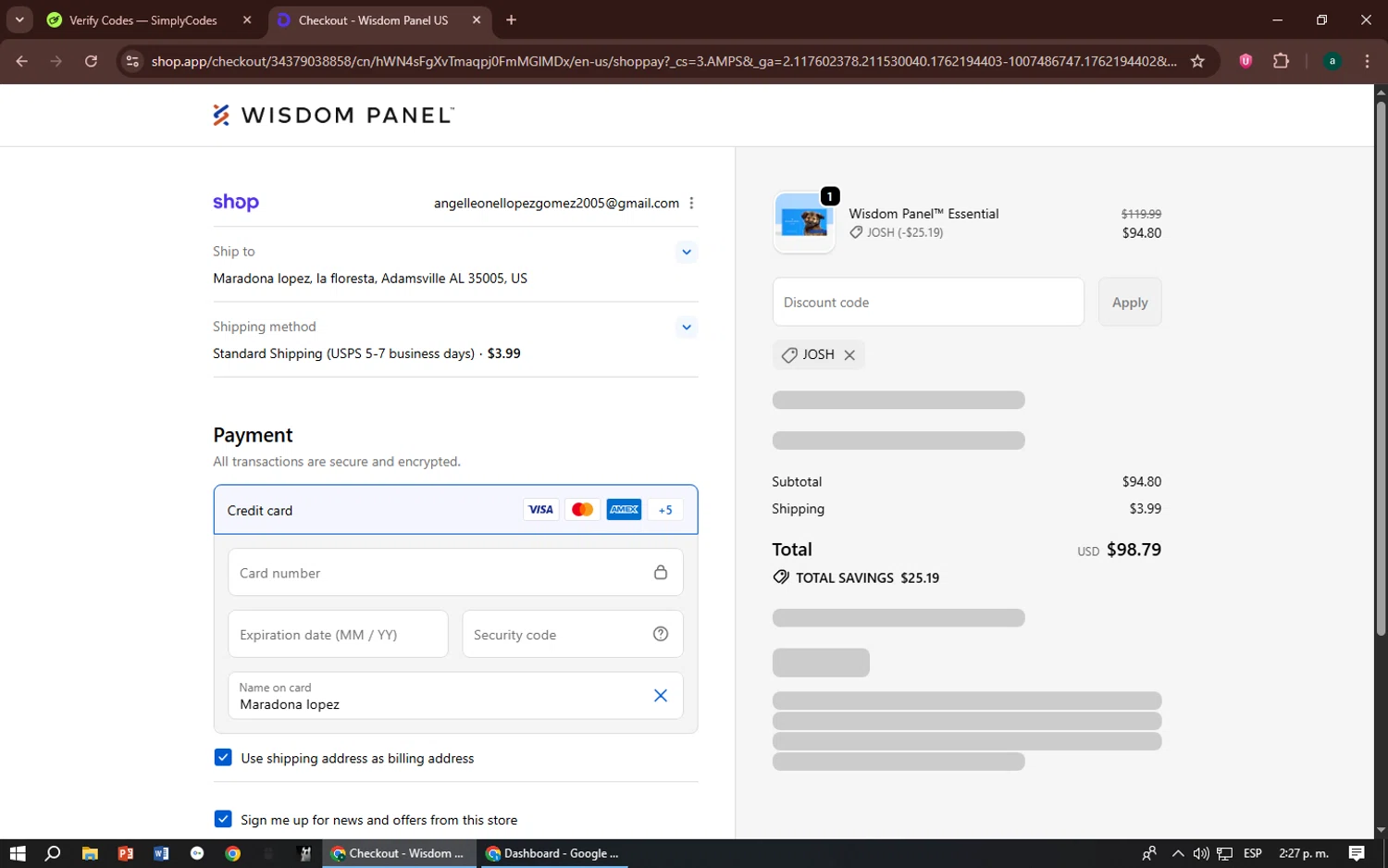Open the clock showing 2:27 p. m.

(x=1303, y=853)
